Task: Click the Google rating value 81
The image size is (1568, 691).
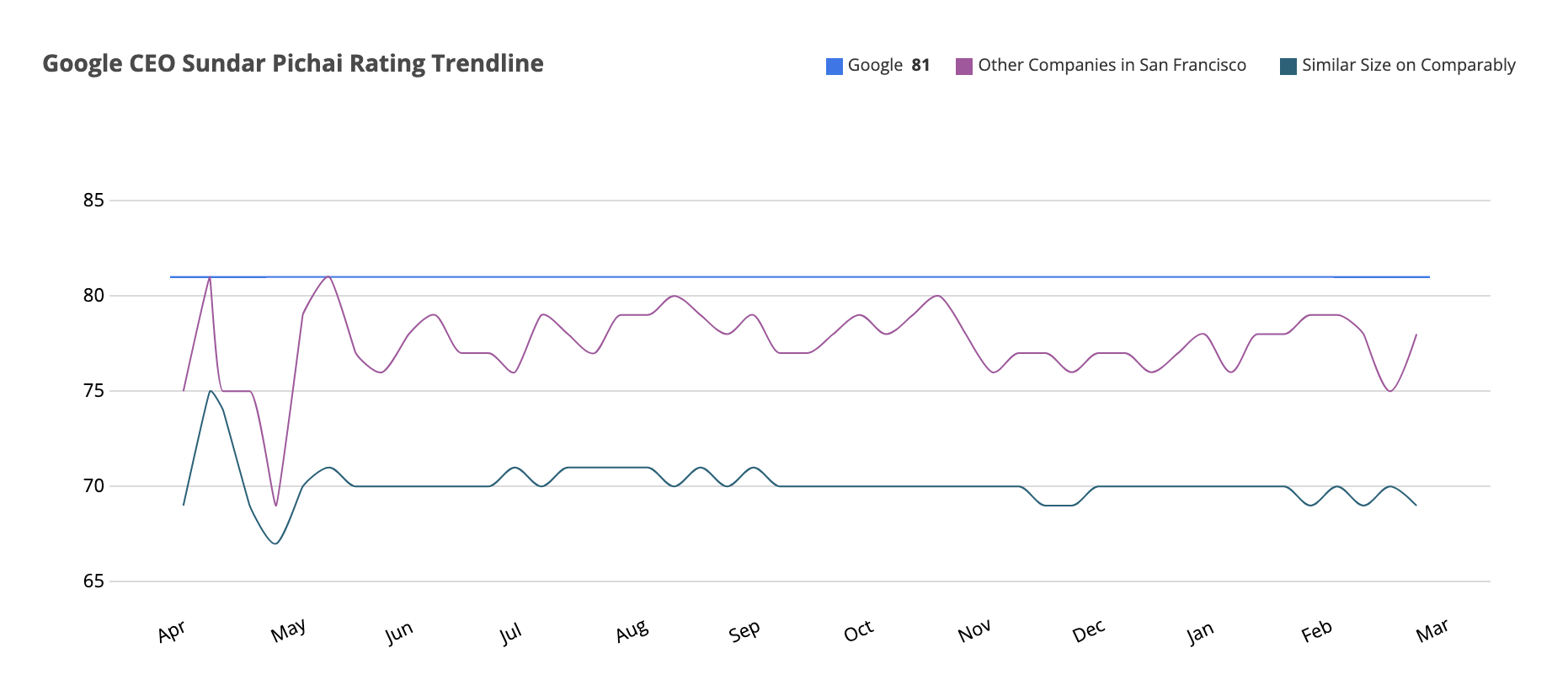Action: 920,66
